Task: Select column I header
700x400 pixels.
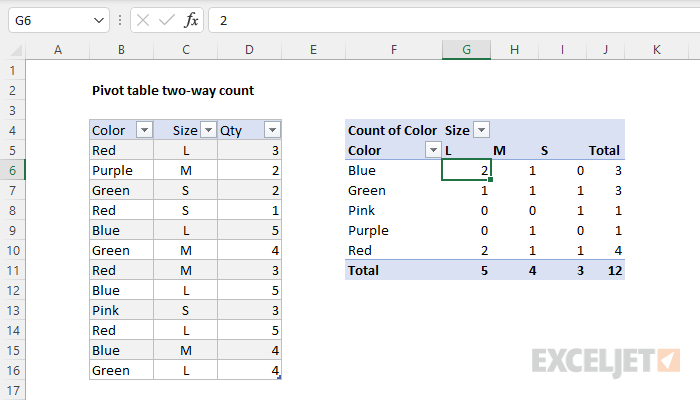Action: pos(562,50)
